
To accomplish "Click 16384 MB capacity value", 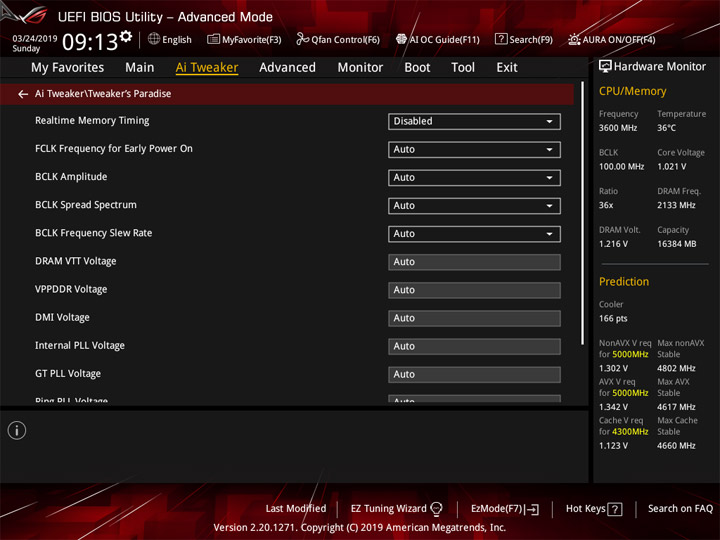I will [676, 244].
